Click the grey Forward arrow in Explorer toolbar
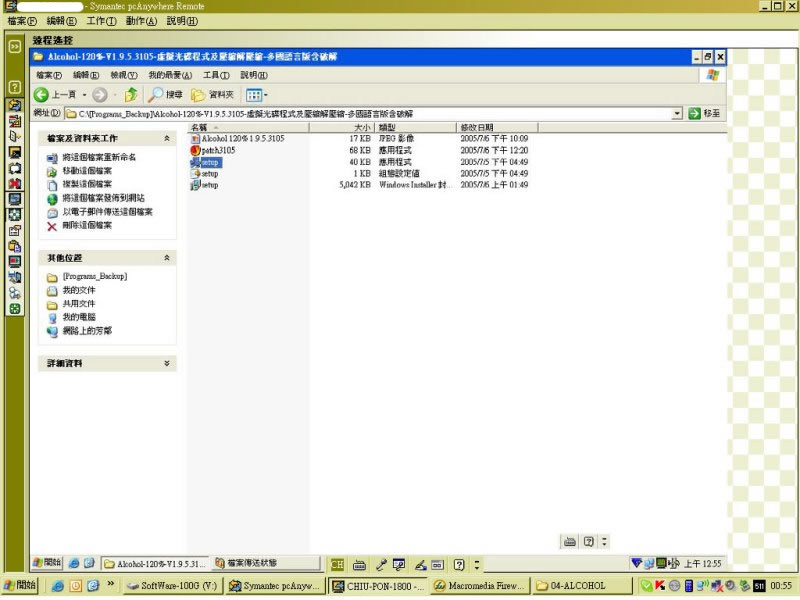 pyautogui.click(x=100, y=94)
